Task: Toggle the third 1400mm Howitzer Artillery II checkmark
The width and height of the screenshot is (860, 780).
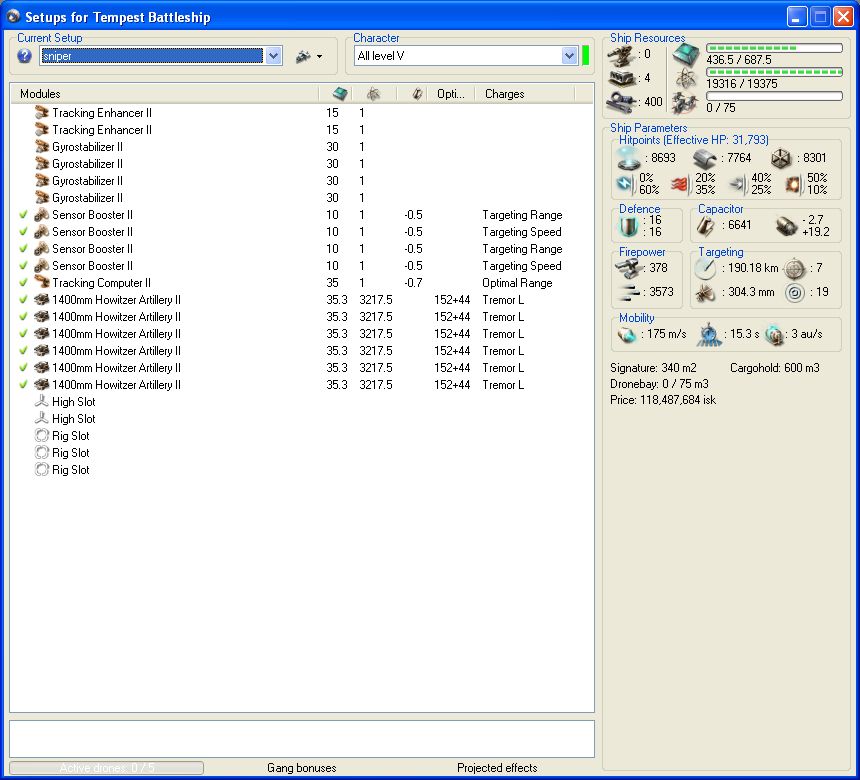Action: 23,334
